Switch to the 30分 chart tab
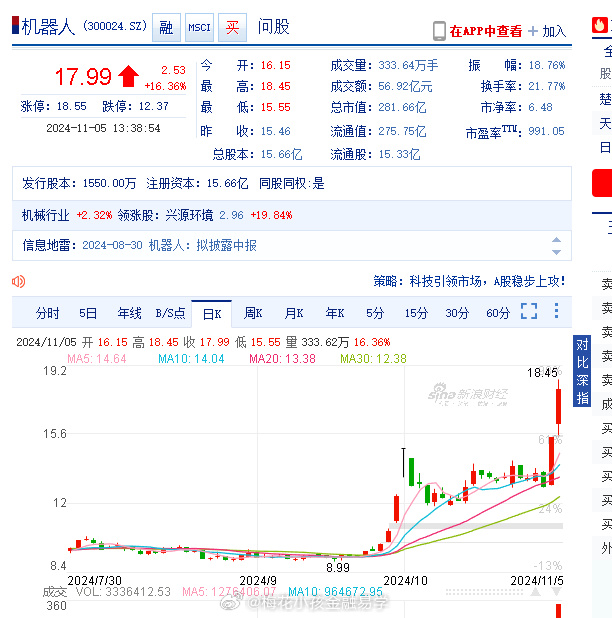 click(x=457, y=313)
